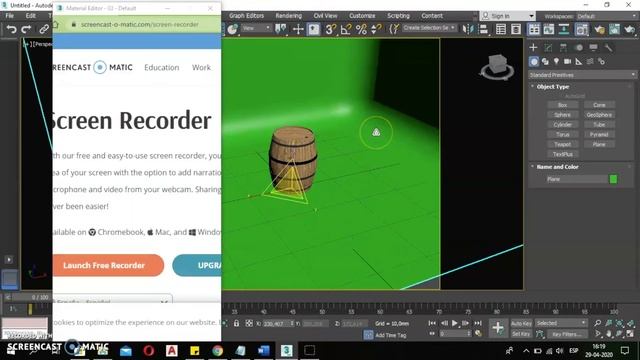This screenshot has width=640, height=360.
Task: Click the green object color swatch
Action: [613, 179]
